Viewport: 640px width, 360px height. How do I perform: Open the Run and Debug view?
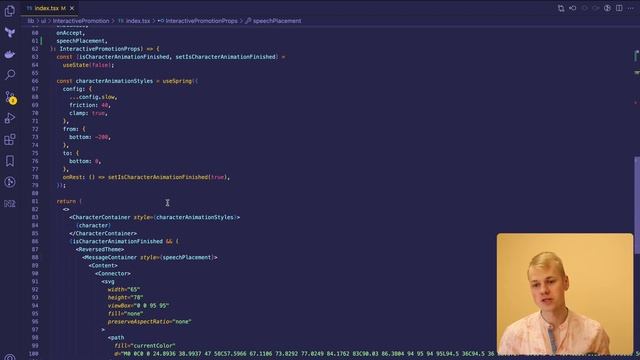[x=10, y=118]
